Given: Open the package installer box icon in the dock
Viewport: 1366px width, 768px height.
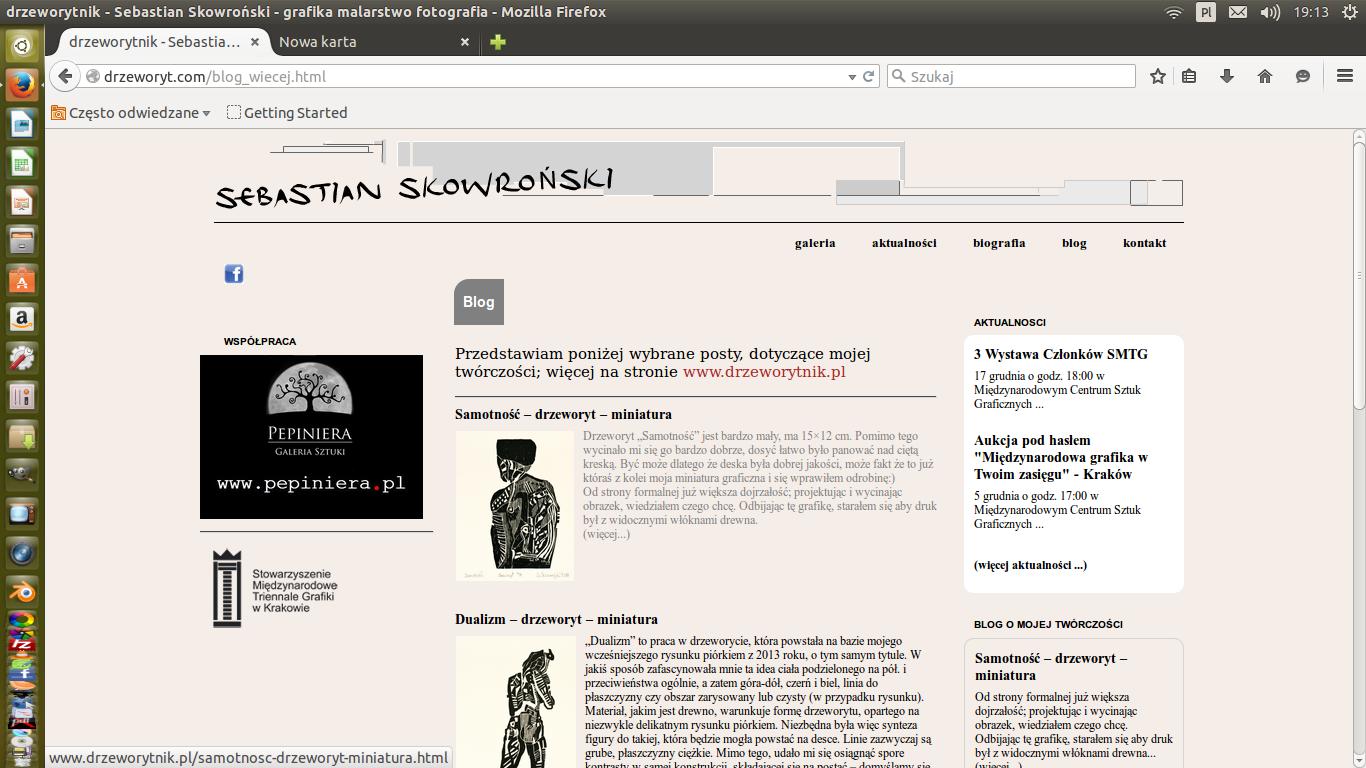Looking at the screenshot, I should click(x=22, y=436).
